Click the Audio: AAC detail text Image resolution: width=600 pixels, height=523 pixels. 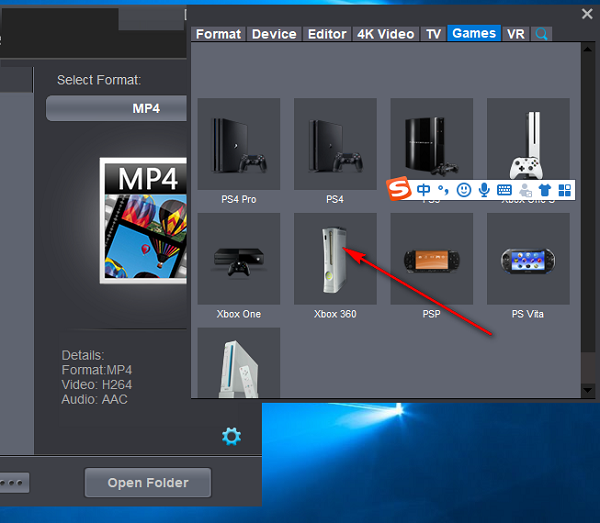pyautogui.click(x=95, y=399)
